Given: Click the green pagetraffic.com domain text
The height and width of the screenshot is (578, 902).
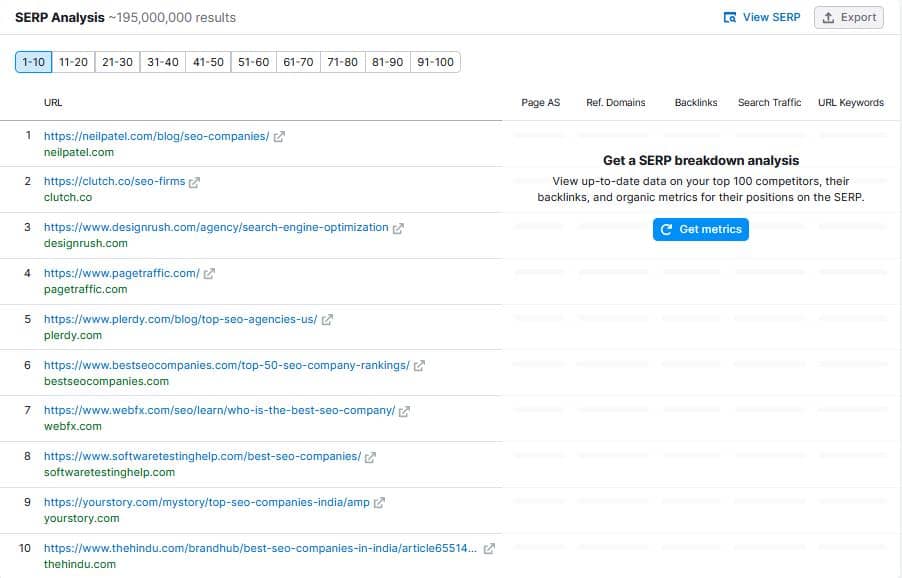Looking at the screenshot, I should [x=86, y=289].
